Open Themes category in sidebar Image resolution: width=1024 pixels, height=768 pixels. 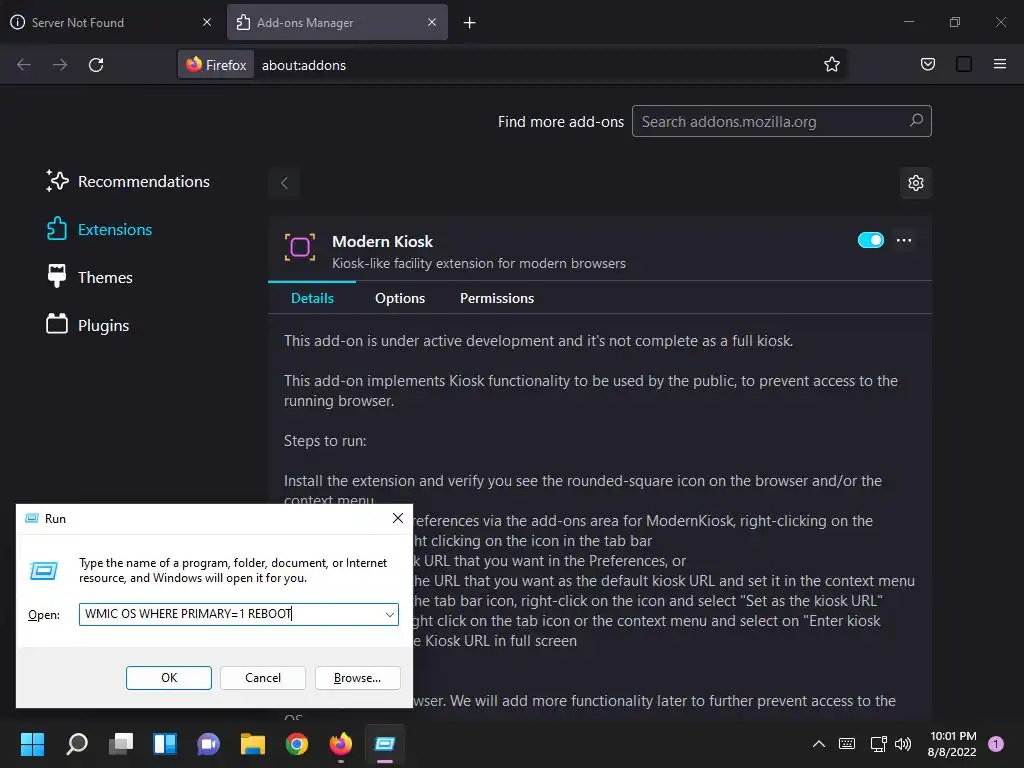89,277
